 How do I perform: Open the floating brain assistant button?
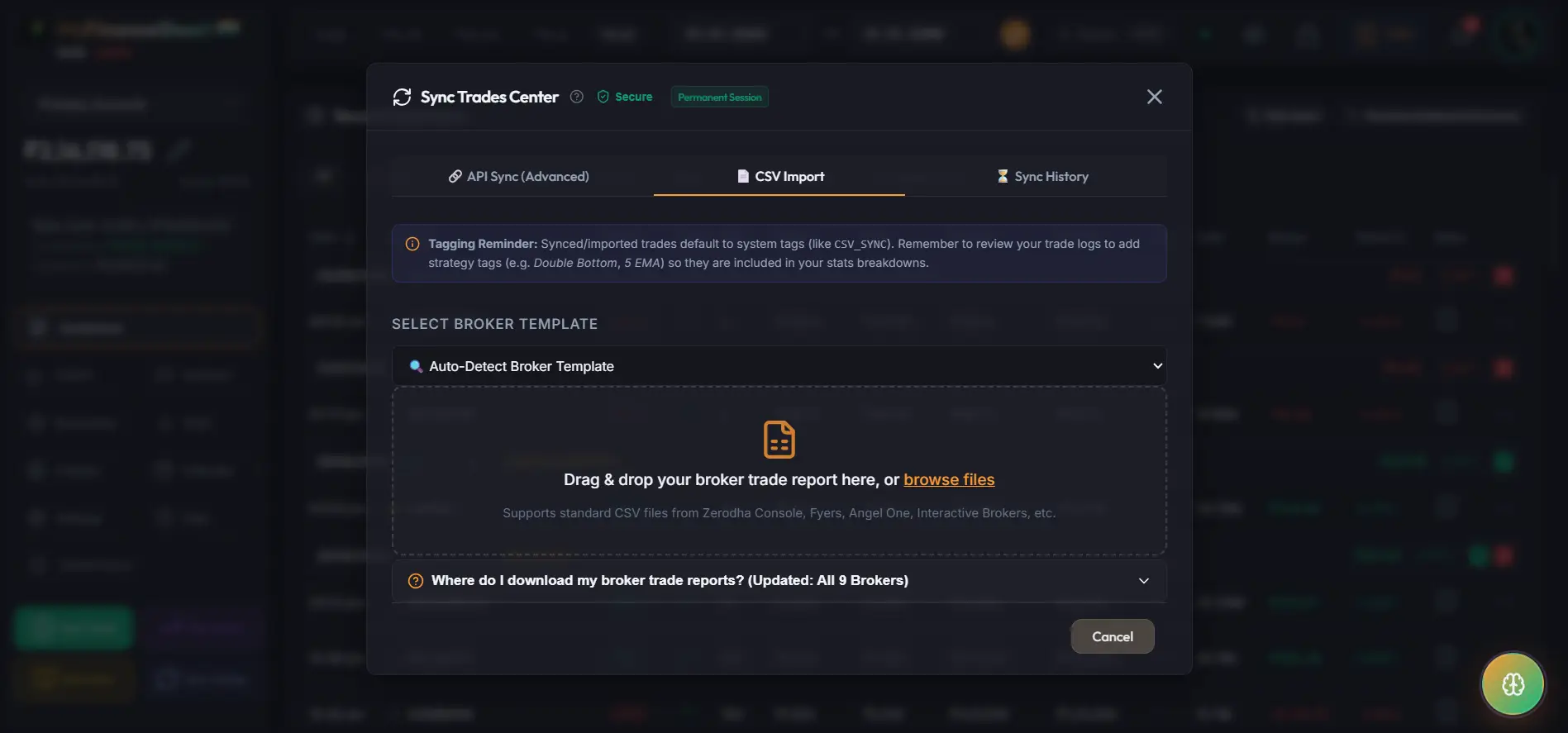(x=1513, y=684)
